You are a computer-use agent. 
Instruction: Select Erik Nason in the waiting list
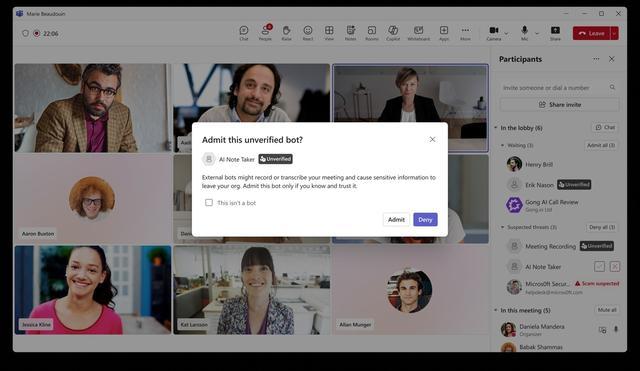click(539, 185)
